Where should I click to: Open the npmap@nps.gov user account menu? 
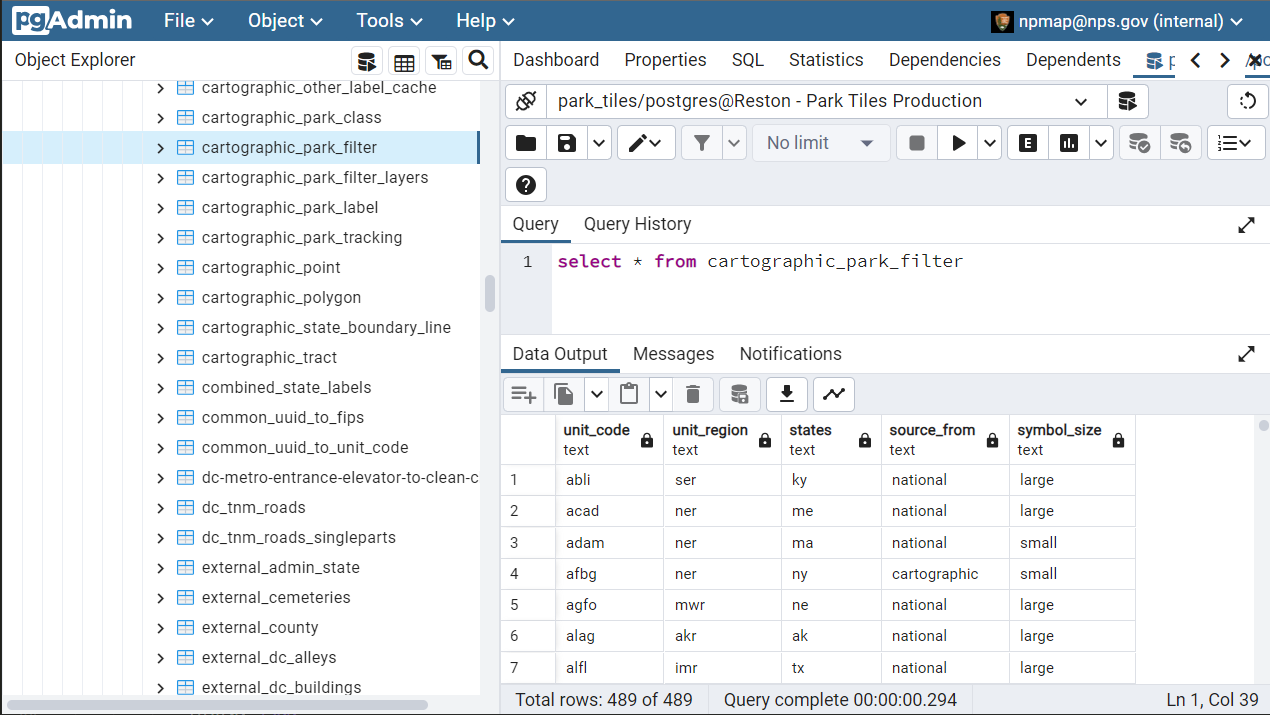click(1118, 21)
